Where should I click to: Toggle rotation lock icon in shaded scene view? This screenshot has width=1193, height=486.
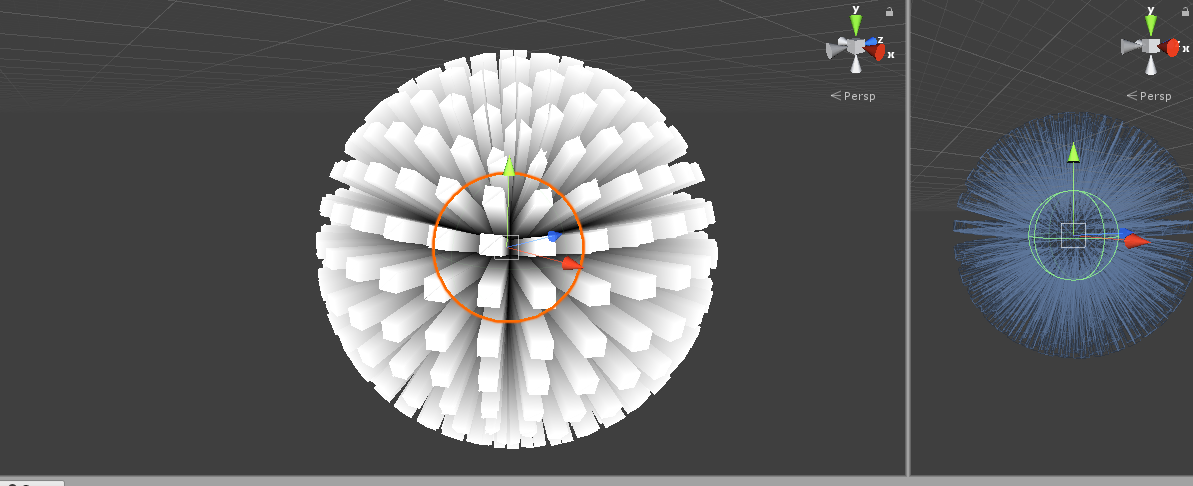(x=889, y=12)
